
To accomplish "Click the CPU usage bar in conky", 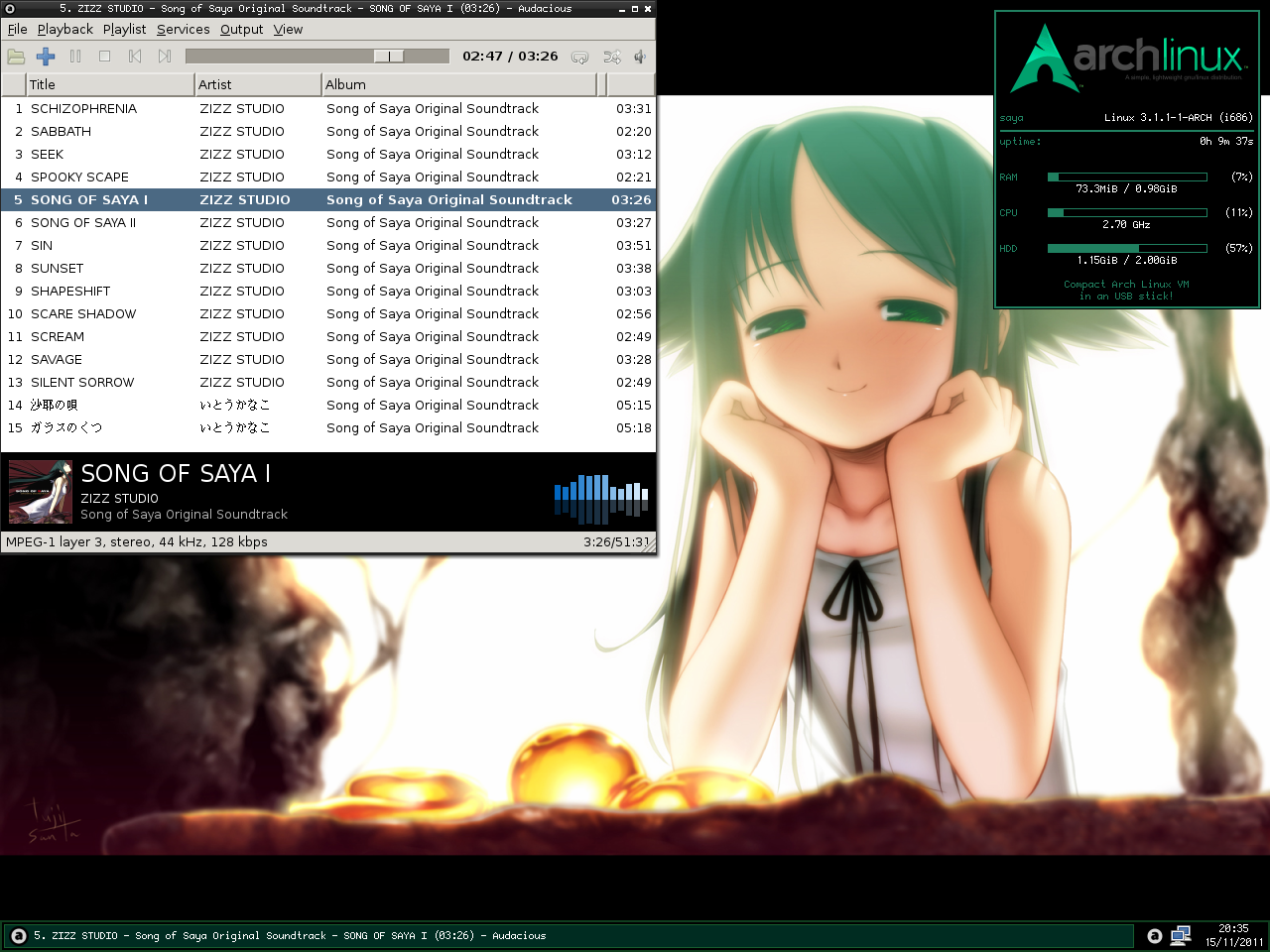I will click(x=1127, y=213).
